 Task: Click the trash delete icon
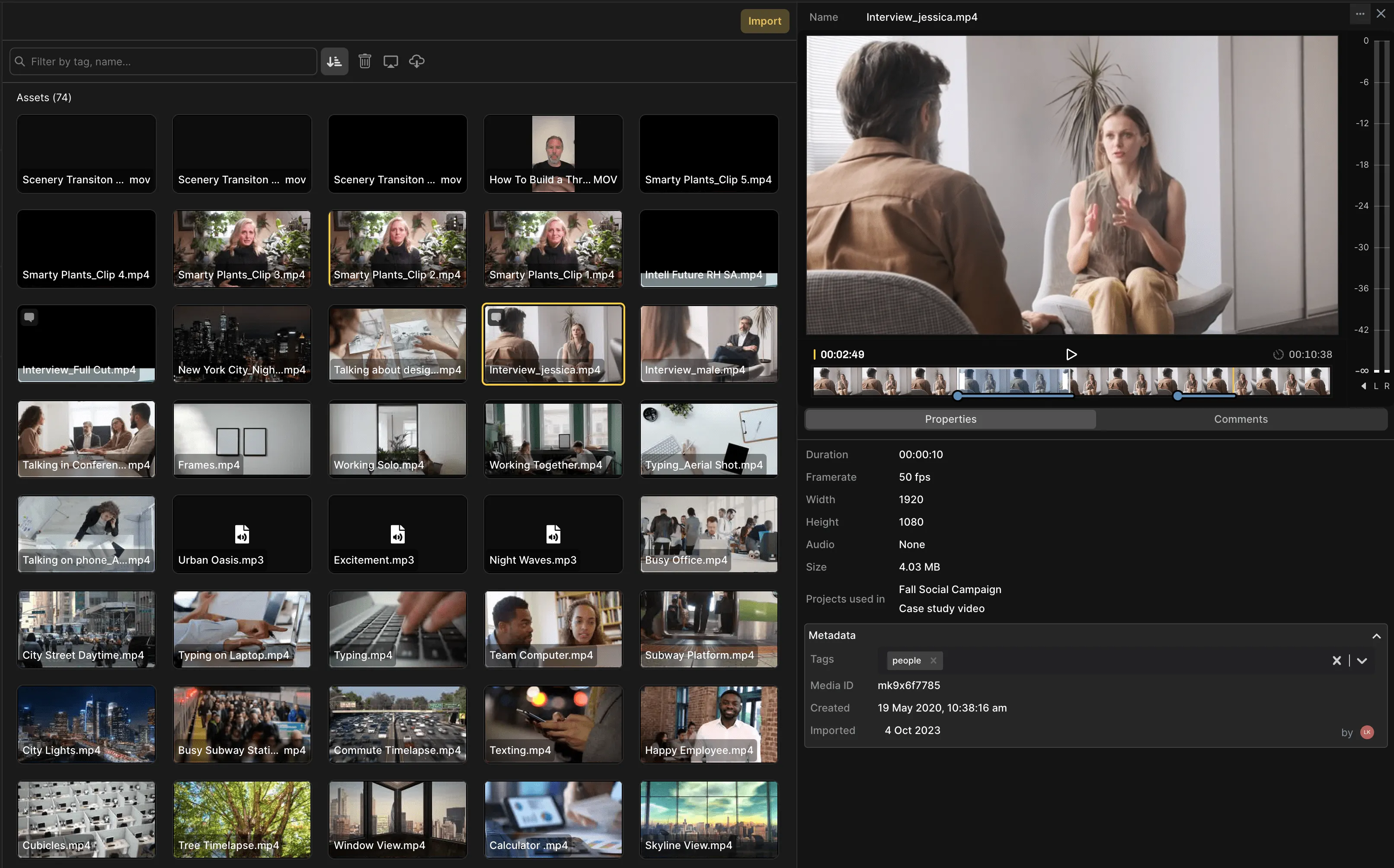[364, 61]
